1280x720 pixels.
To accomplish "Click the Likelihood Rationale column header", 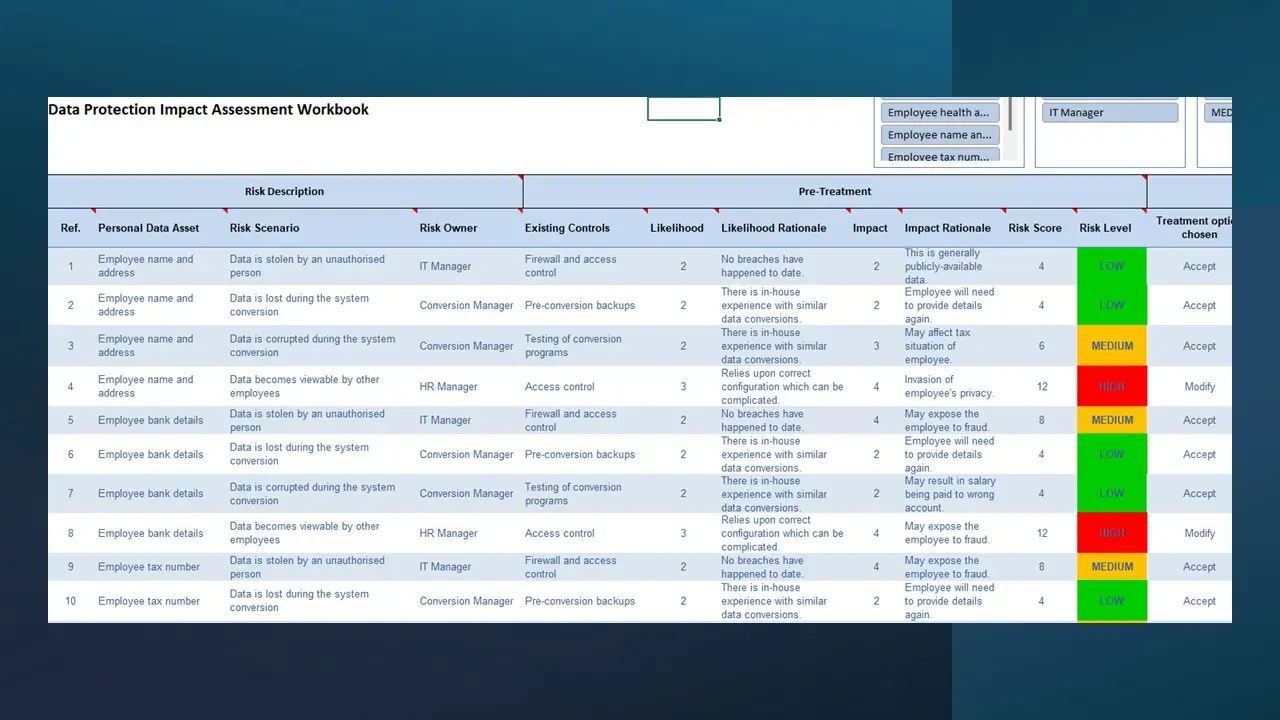I will [x=773, y=228].
